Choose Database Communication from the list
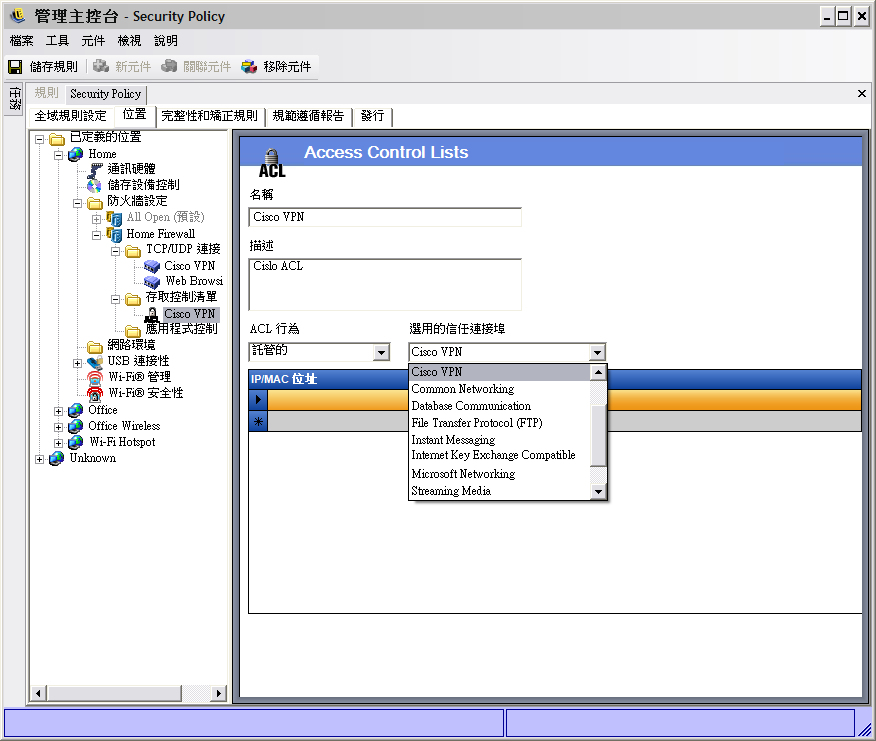 (x=499, y=406)
